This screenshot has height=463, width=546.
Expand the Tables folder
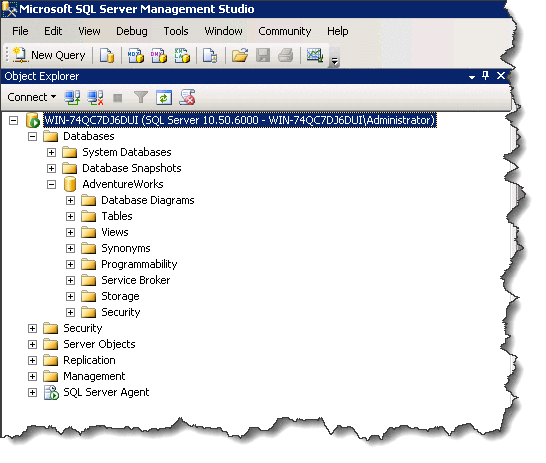(70, 216)
